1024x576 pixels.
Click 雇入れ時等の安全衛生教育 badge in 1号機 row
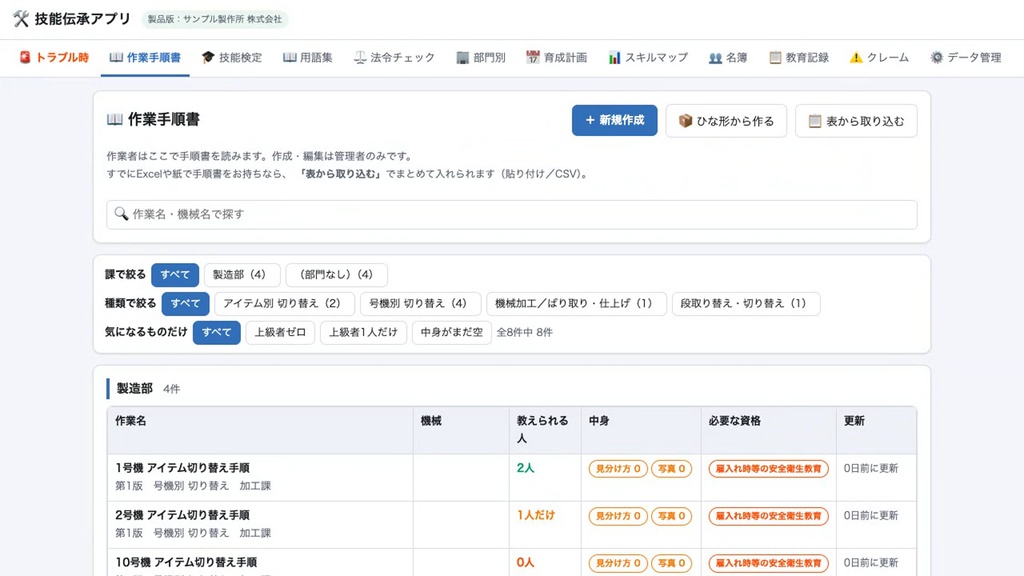point(769,468)
